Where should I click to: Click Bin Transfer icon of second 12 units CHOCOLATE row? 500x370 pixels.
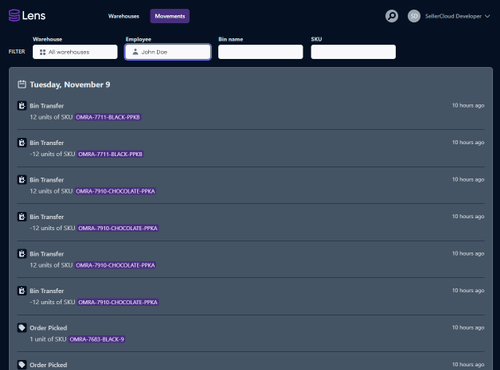[x=22, y=254]
